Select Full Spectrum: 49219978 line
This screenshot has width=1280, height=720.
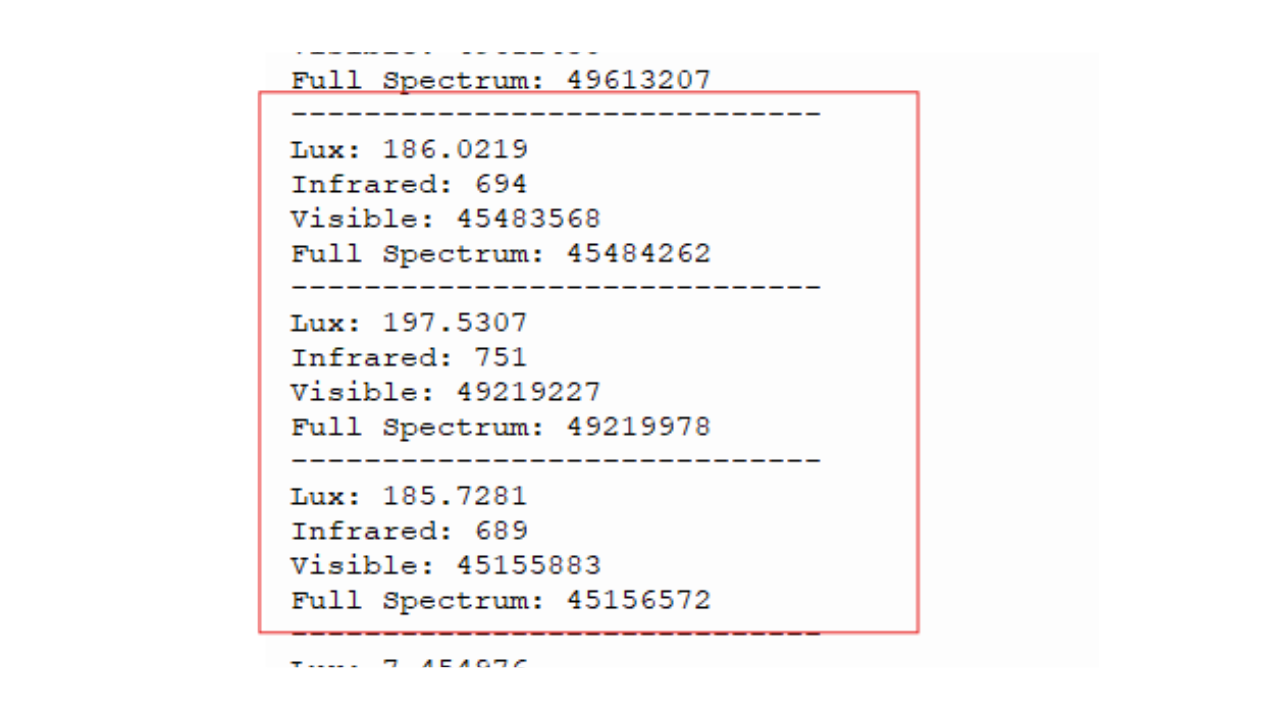(501, 427)
